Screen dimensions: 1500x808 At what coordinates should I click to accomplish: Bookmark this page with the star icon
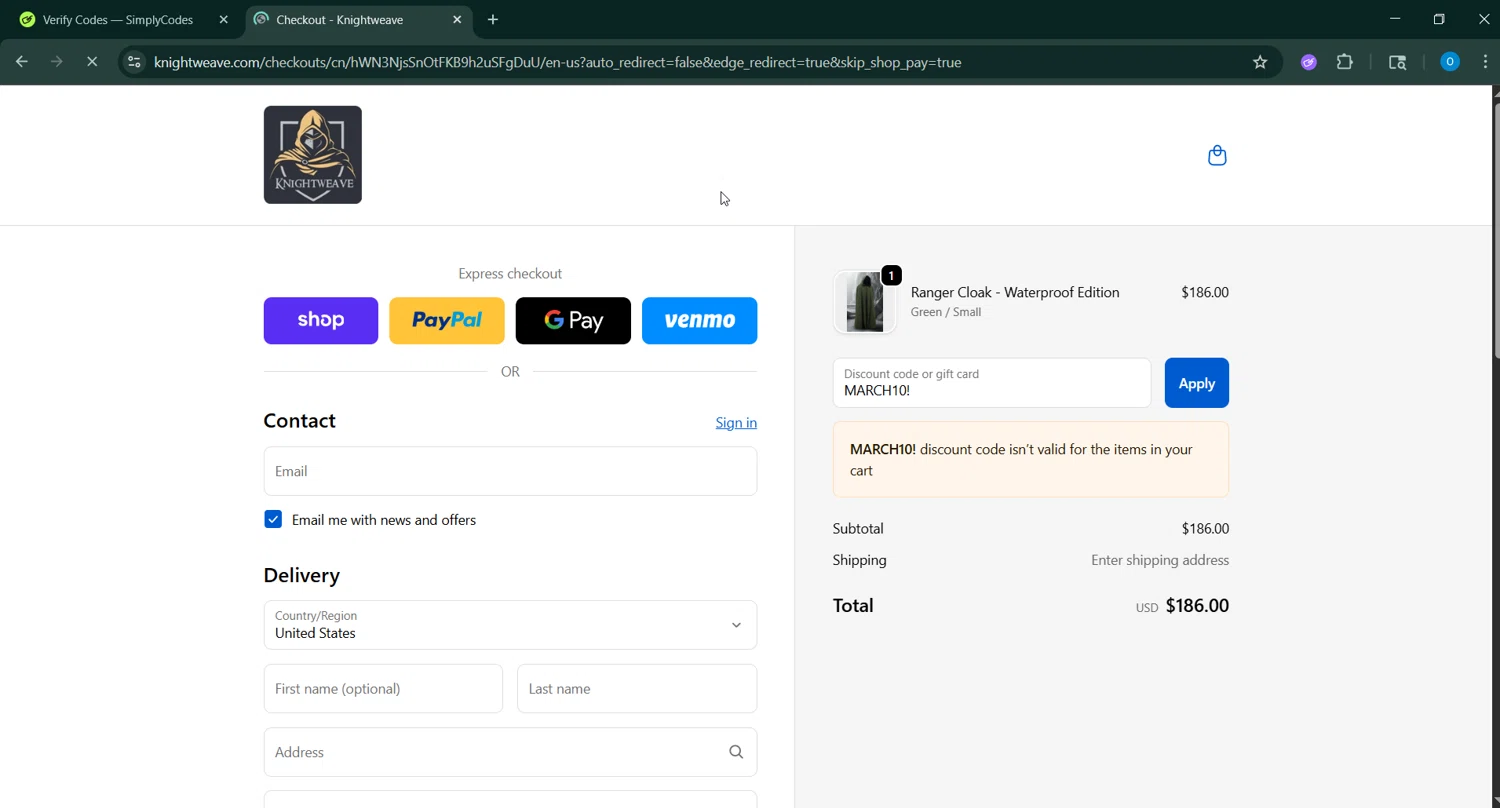1260,62
